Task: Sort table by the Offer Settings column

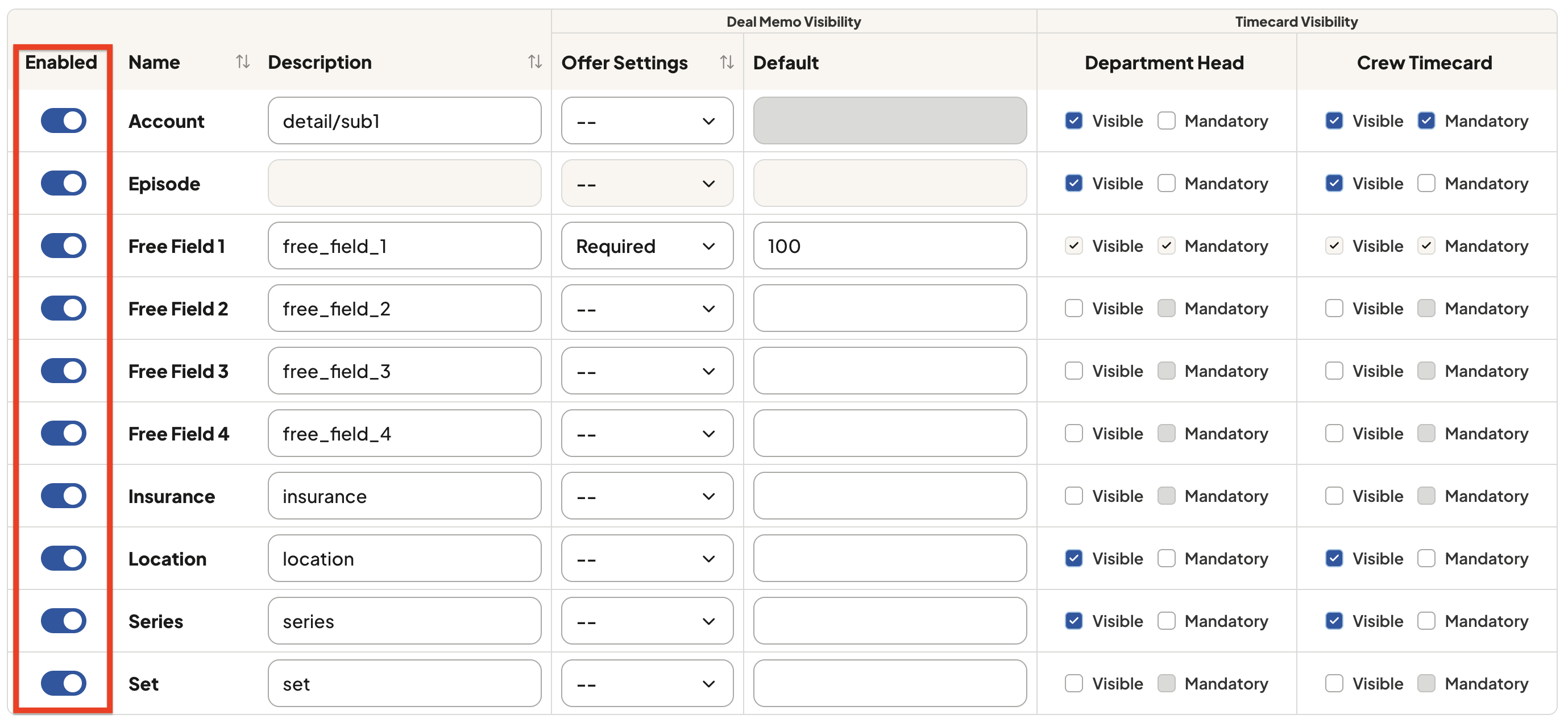Action: point(726,62)
